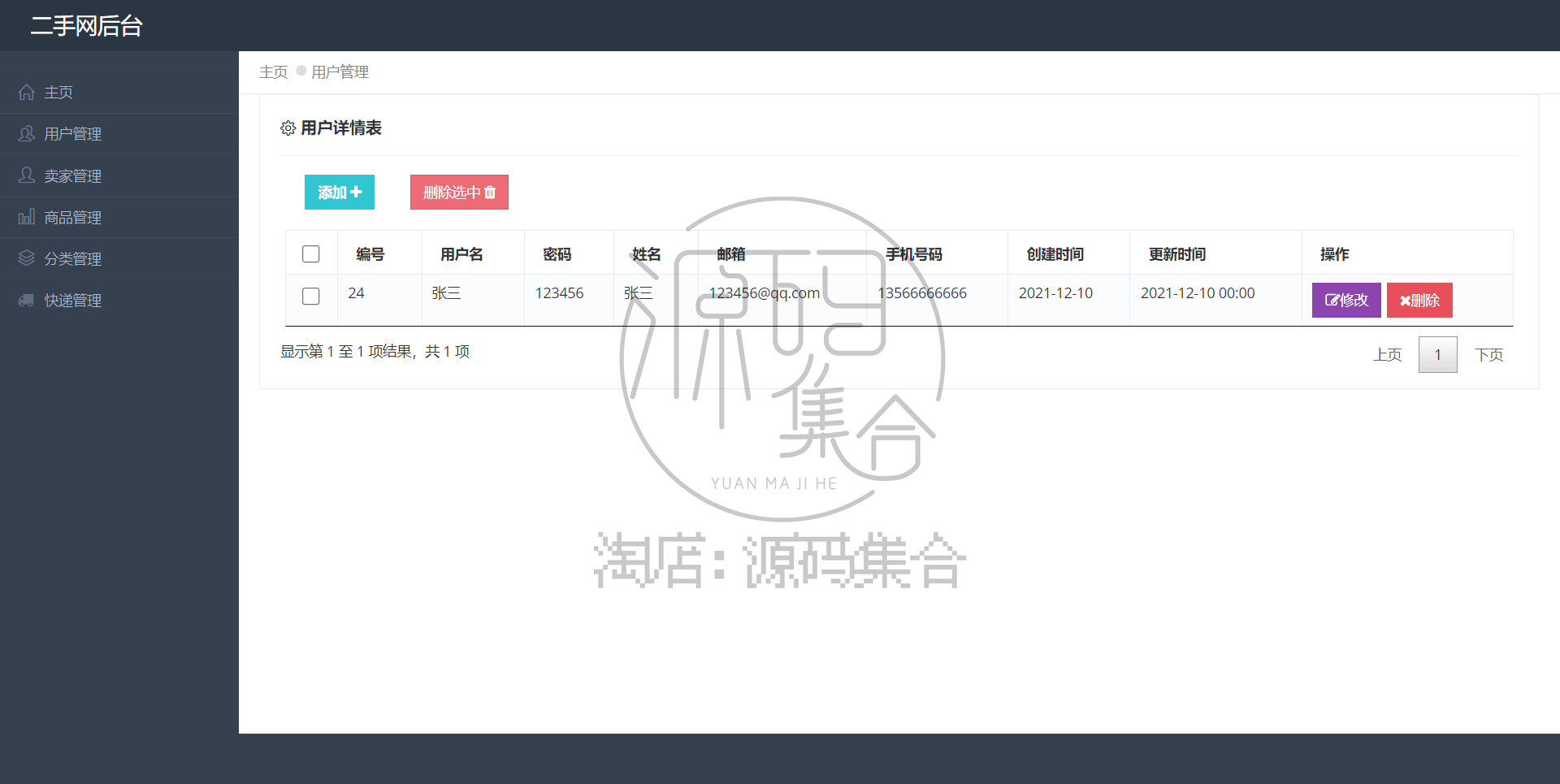Click the 分类管理 layers icon
Image resolution: width=1560 pixels, height=784 pixels.
26,258
